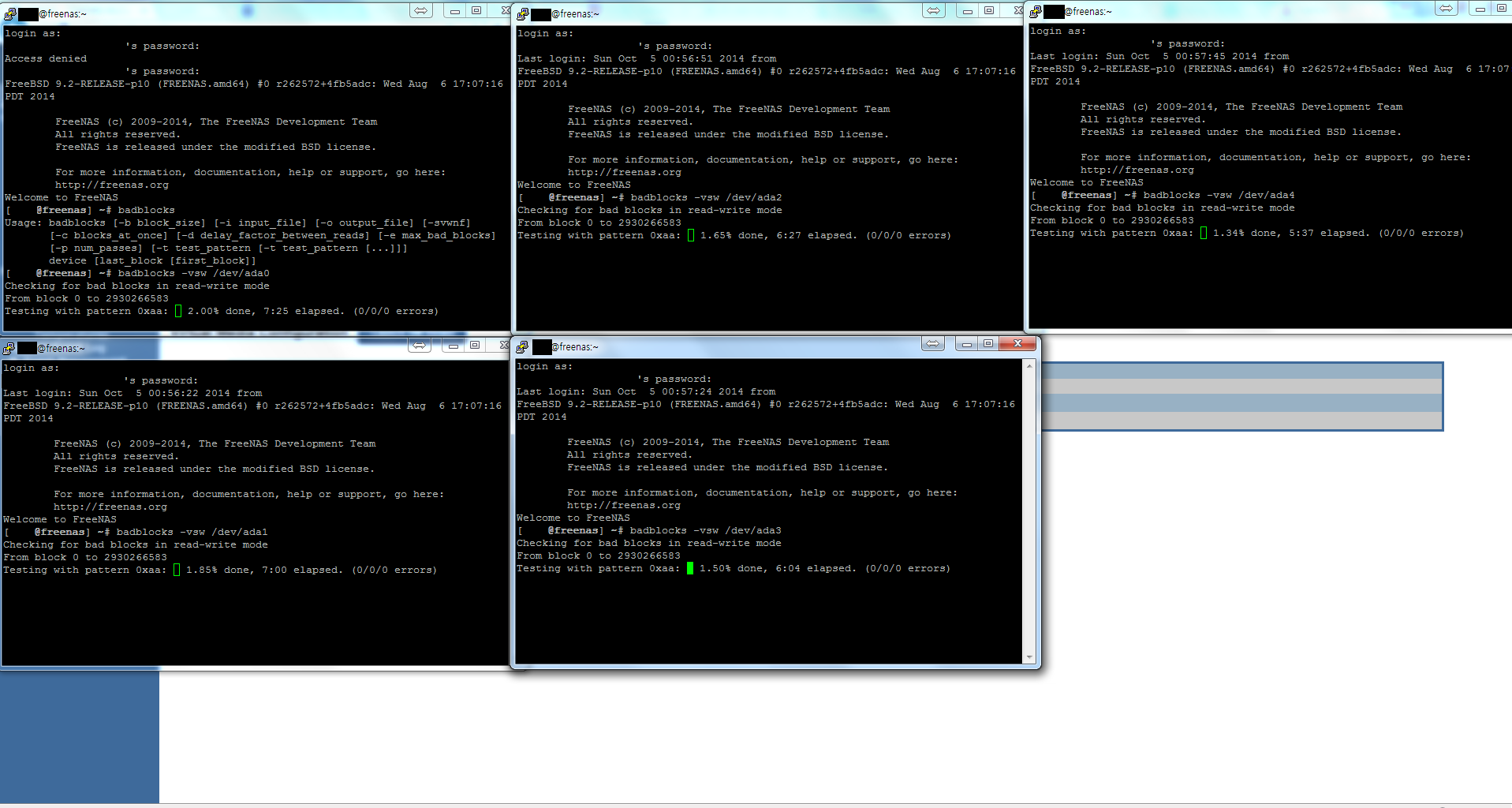Screen dimensions: 1512x808
Task: Click 'Welcome to FreeNAS' in the ada4 terminal
Action: point(1087,183)
